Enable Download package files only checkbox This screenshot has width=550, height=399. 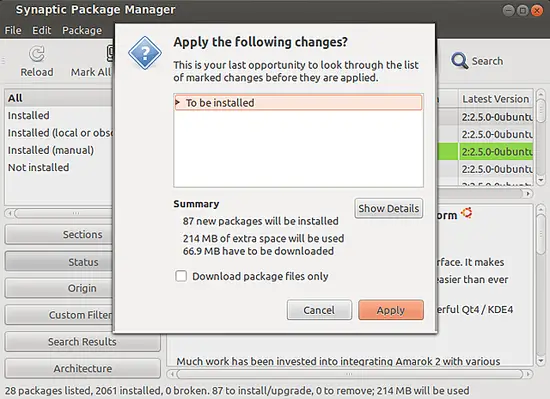pos(181,276)
